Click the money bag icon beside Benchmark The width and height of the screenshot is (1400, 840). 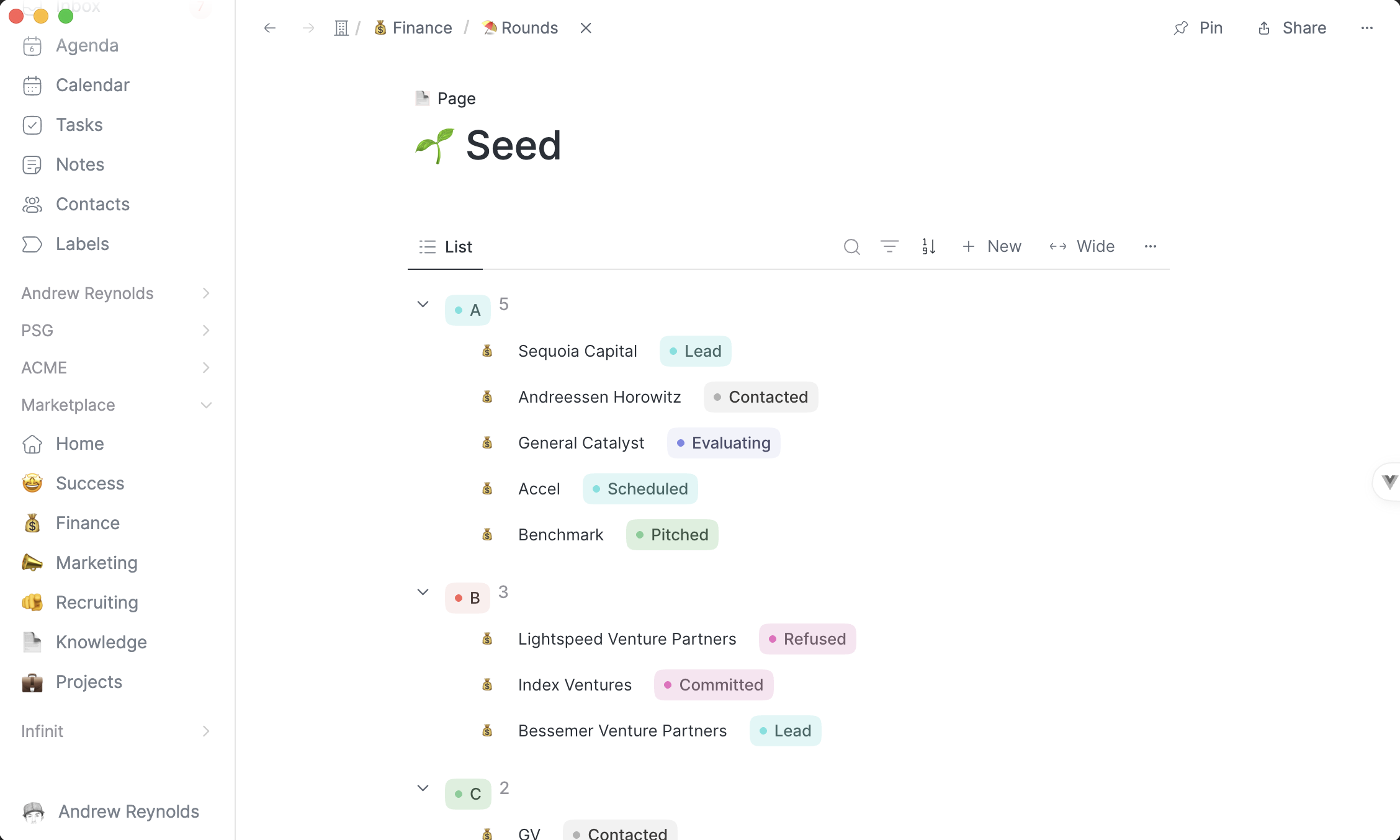(x=488, y=535)
